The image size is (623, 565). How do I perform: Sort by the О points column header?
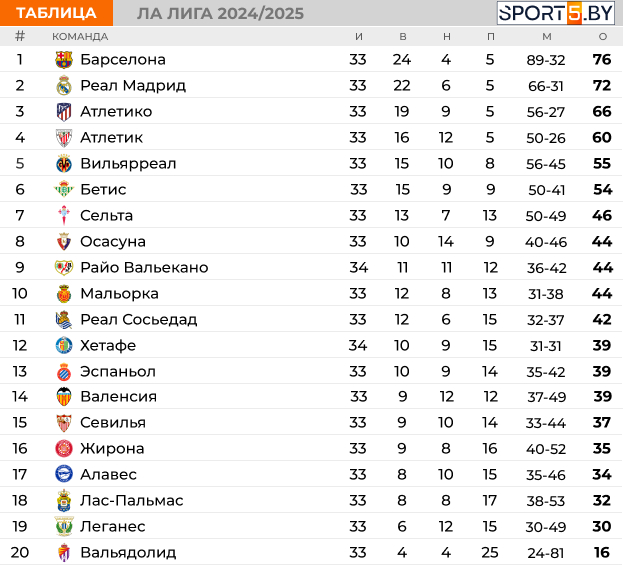(603, 37)
